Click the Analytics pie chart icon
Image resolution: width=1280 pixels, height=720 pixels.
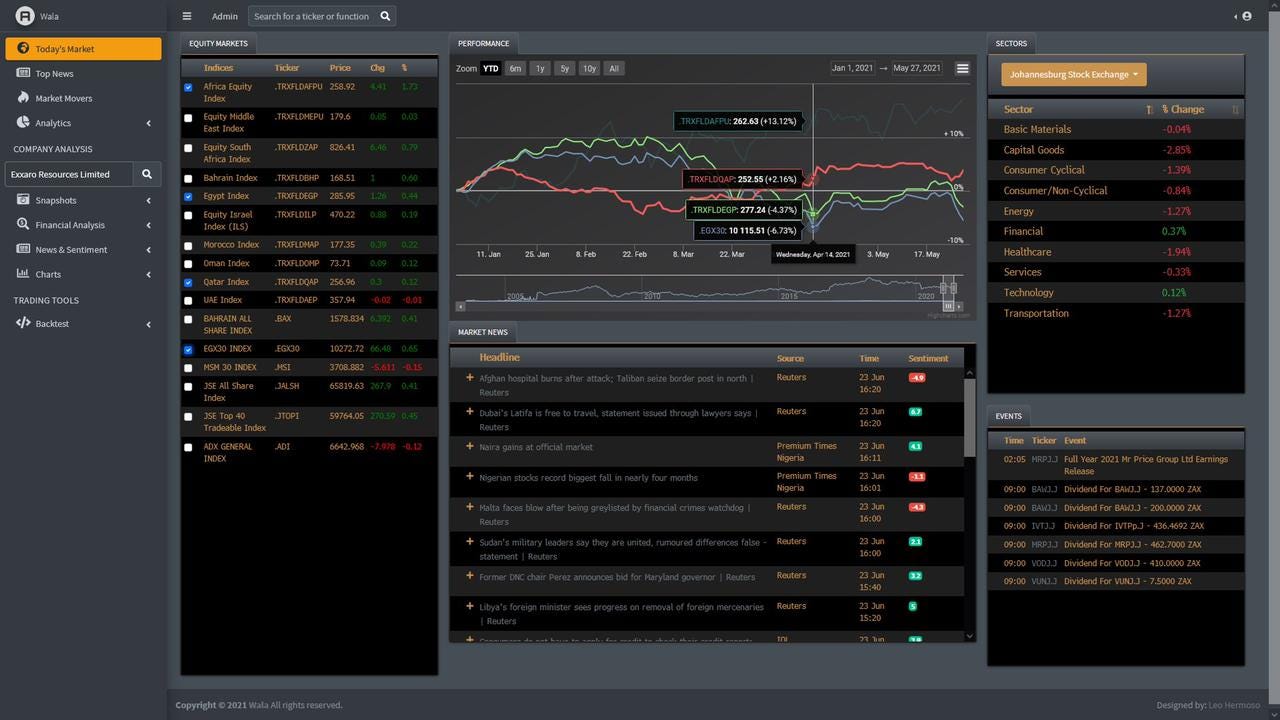point(24,122)
